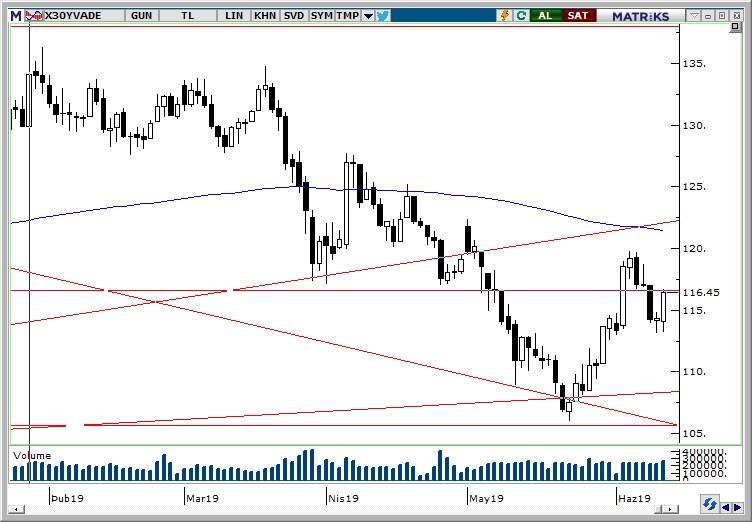The width and height of the screenshot is (752, 522).
Task: Click the lightning bolt icon
Action: [x=505, y=16]
